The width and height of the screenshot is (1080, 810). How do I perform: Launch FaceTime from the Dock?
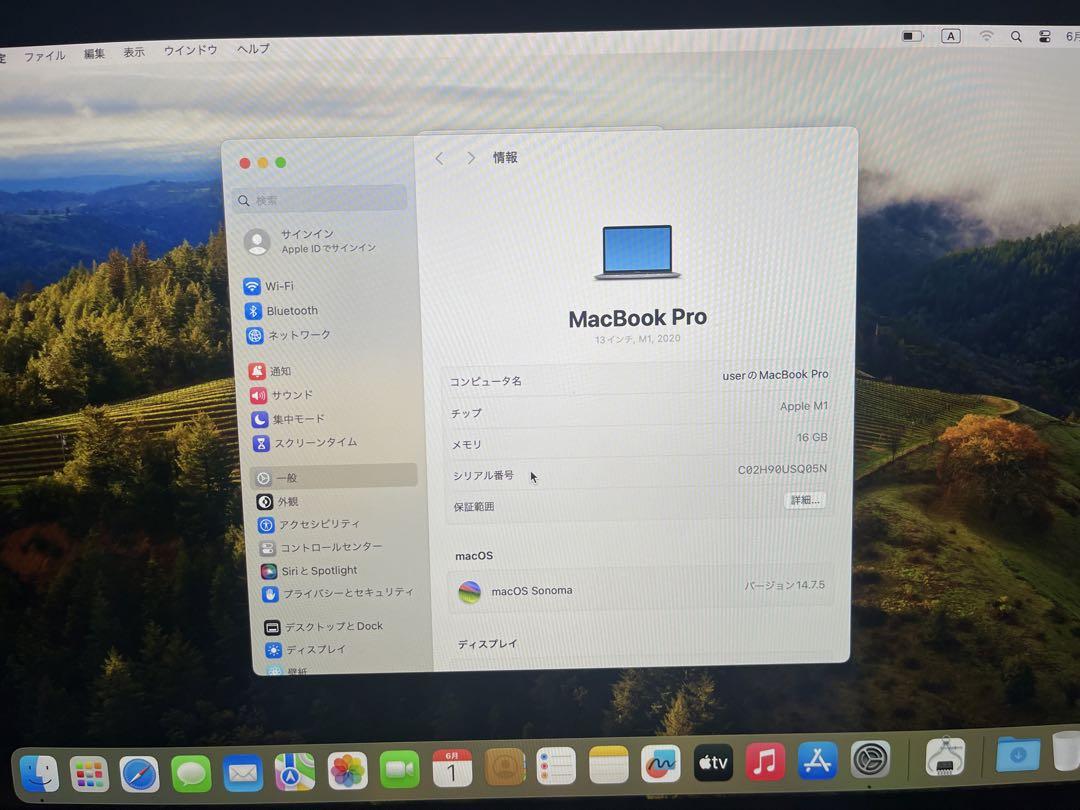click(399, 769)
